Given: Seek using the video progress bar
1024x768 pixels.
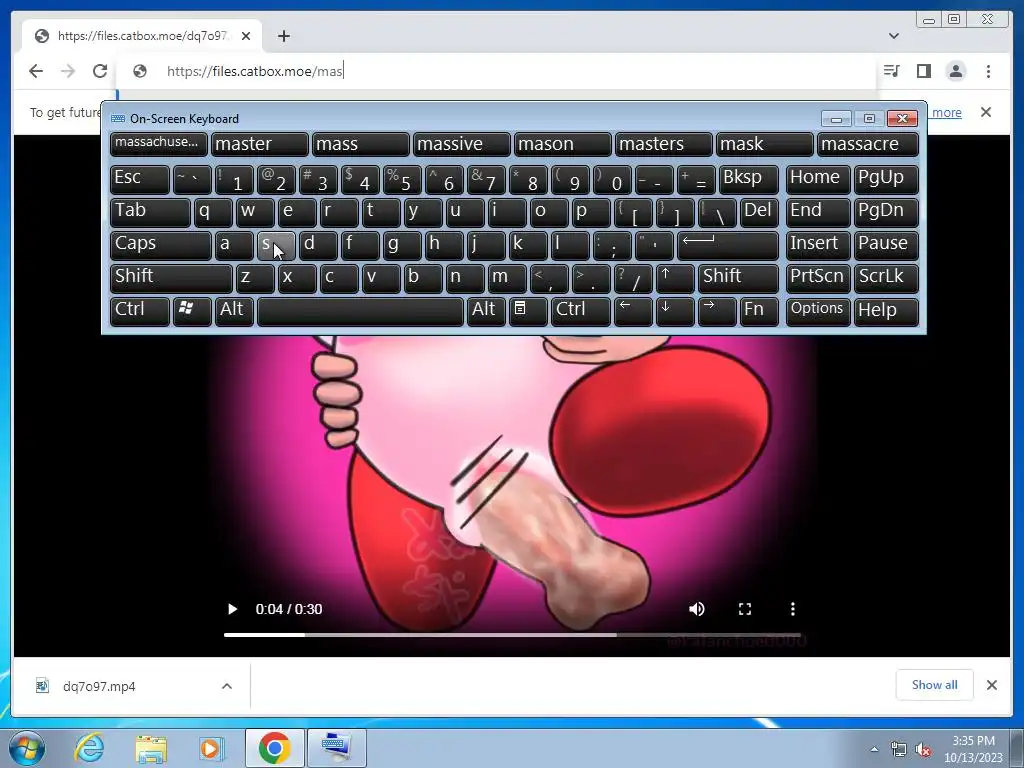Looking at the screenshot, I should (x=513, y=634).
